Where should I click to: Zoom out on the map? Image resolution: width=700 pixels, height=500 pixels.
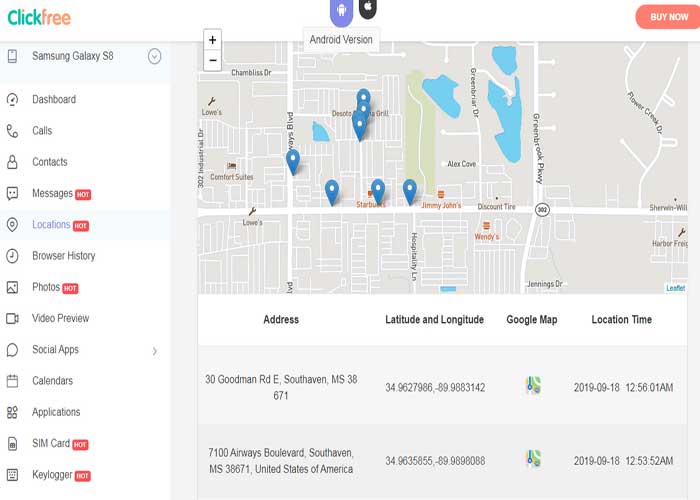coord(212,60)
